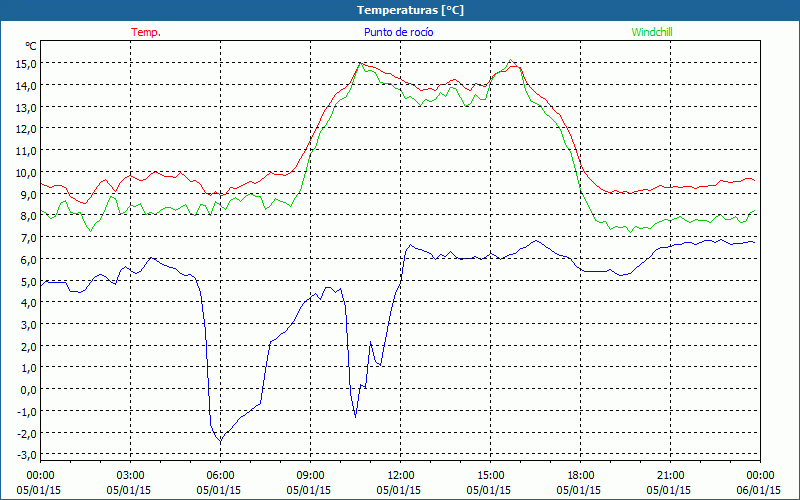Click the 03:00 time axis label
The width and height of the screenshot is (800, 500).
(131, 475)
